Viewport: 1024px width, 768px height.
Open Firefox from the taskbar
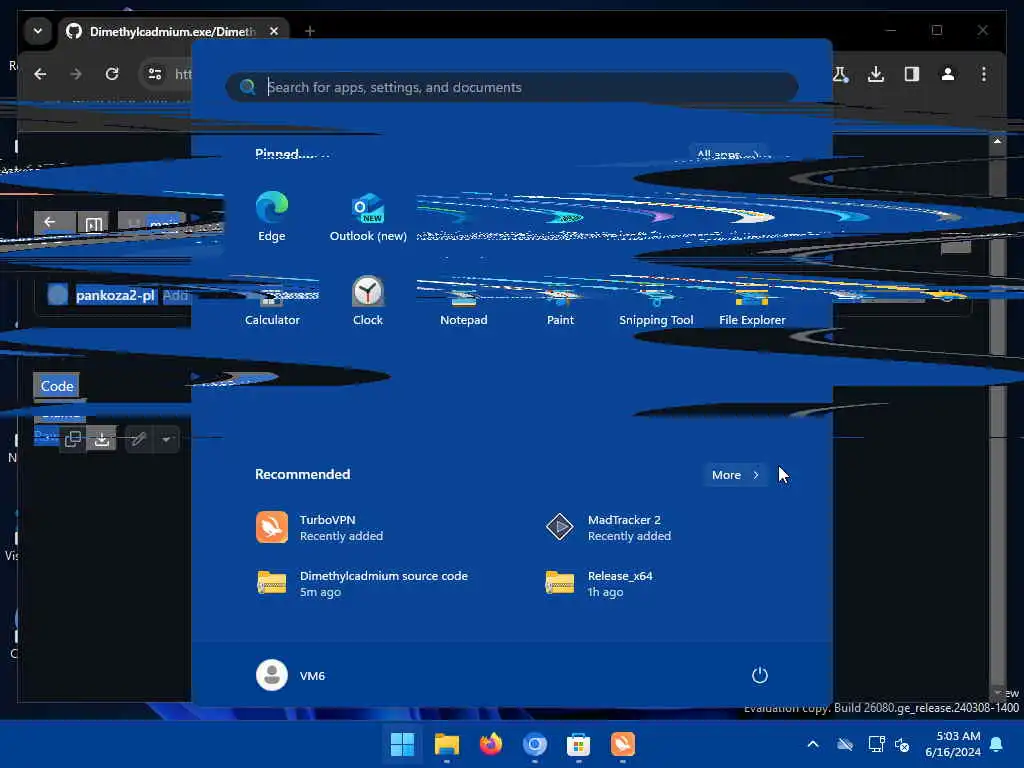pos(490,744)
